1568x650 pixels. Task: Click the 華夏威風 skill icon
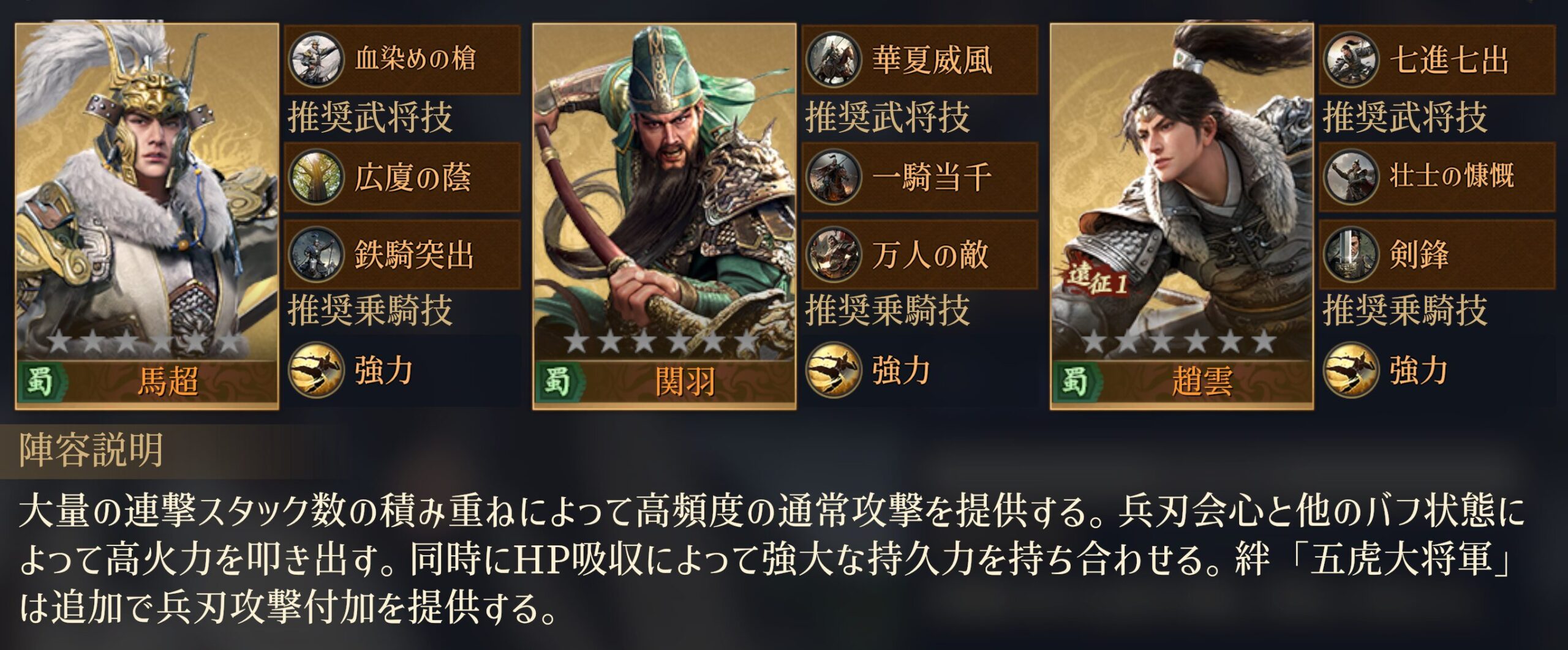833,60
